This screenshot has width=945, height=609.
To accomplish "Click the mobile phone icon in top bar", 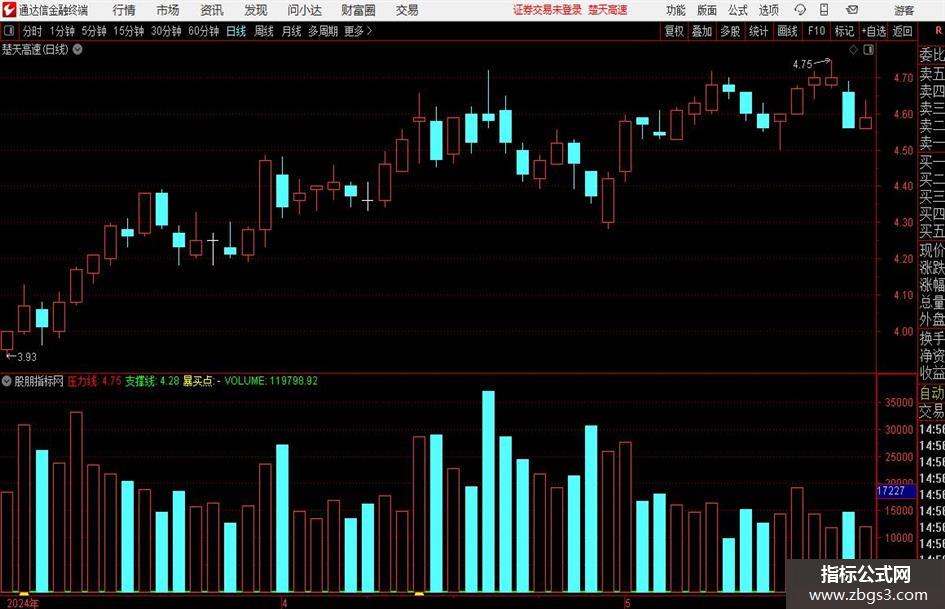I will coord(824,10).
